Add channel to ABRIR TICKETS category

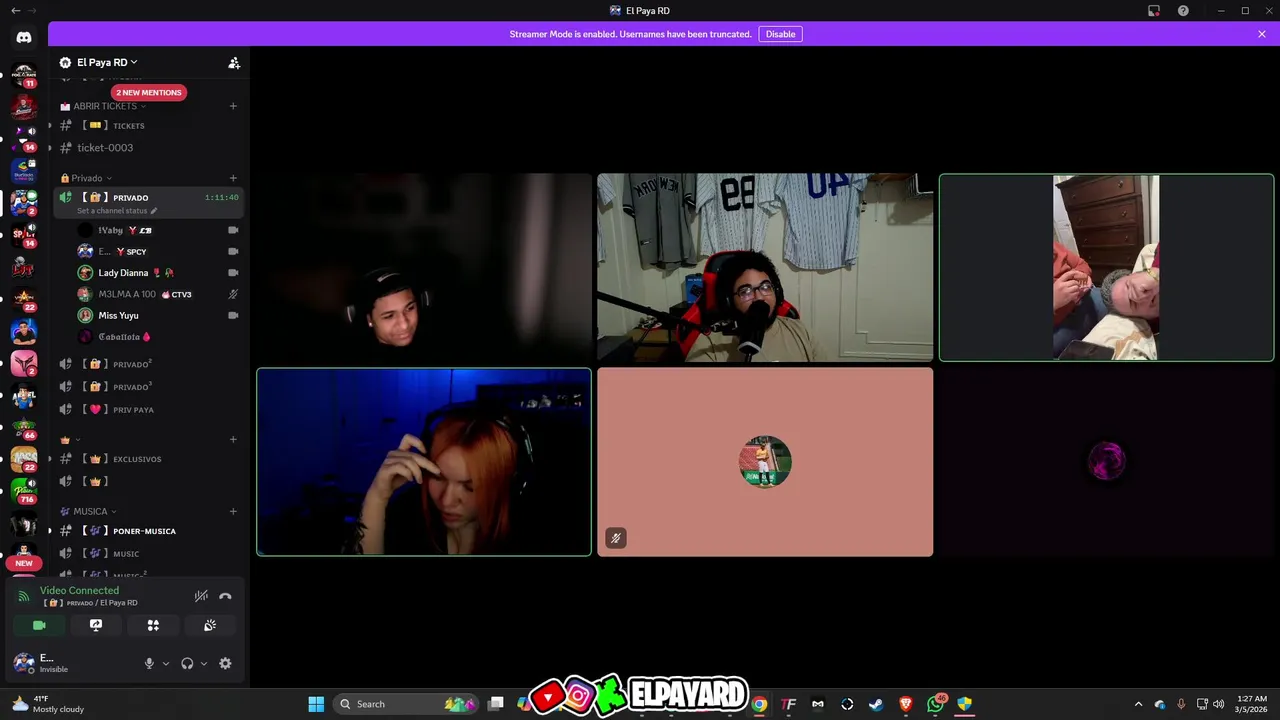tap(233, 106)
